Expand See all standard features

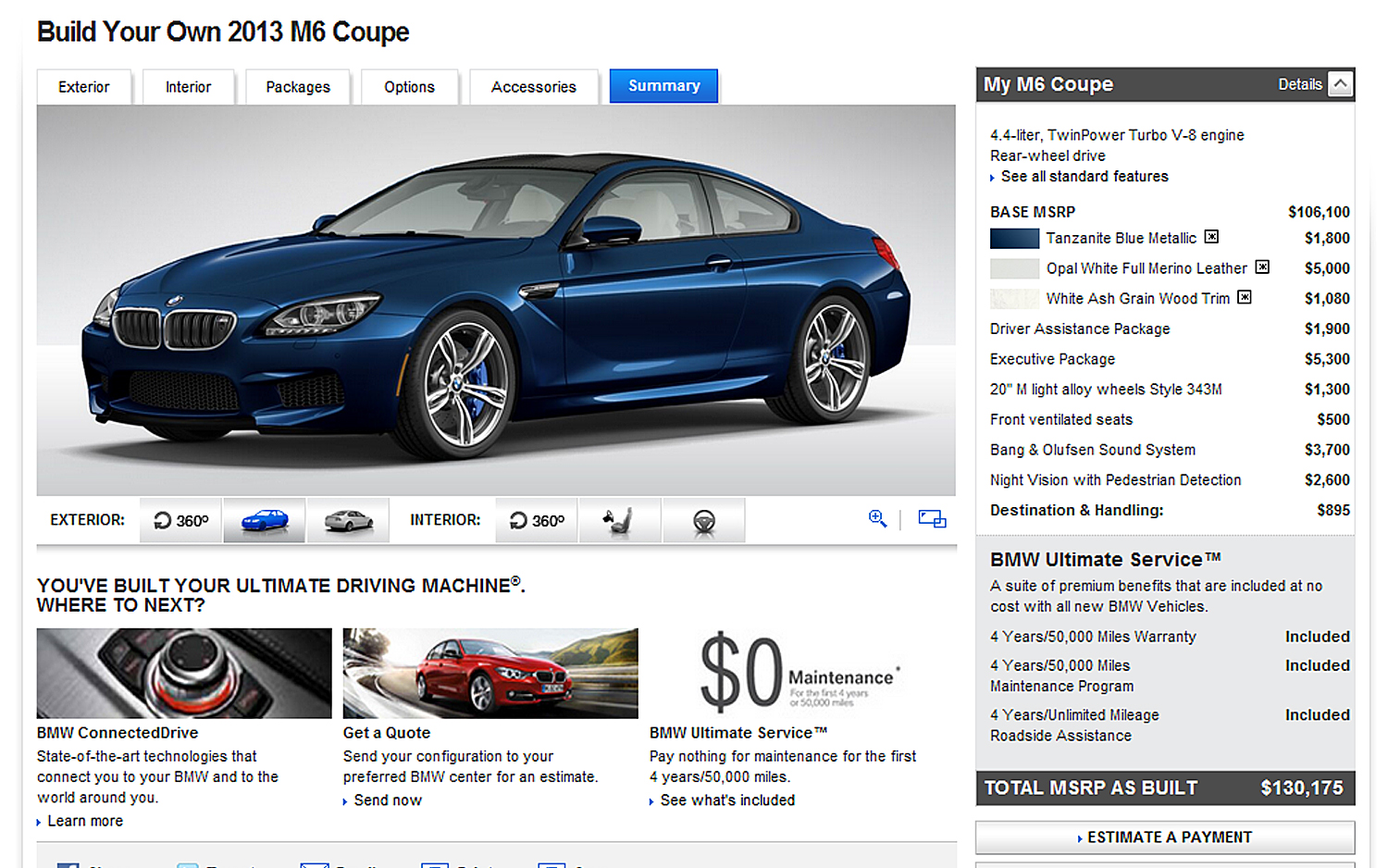click(1084, 177)
